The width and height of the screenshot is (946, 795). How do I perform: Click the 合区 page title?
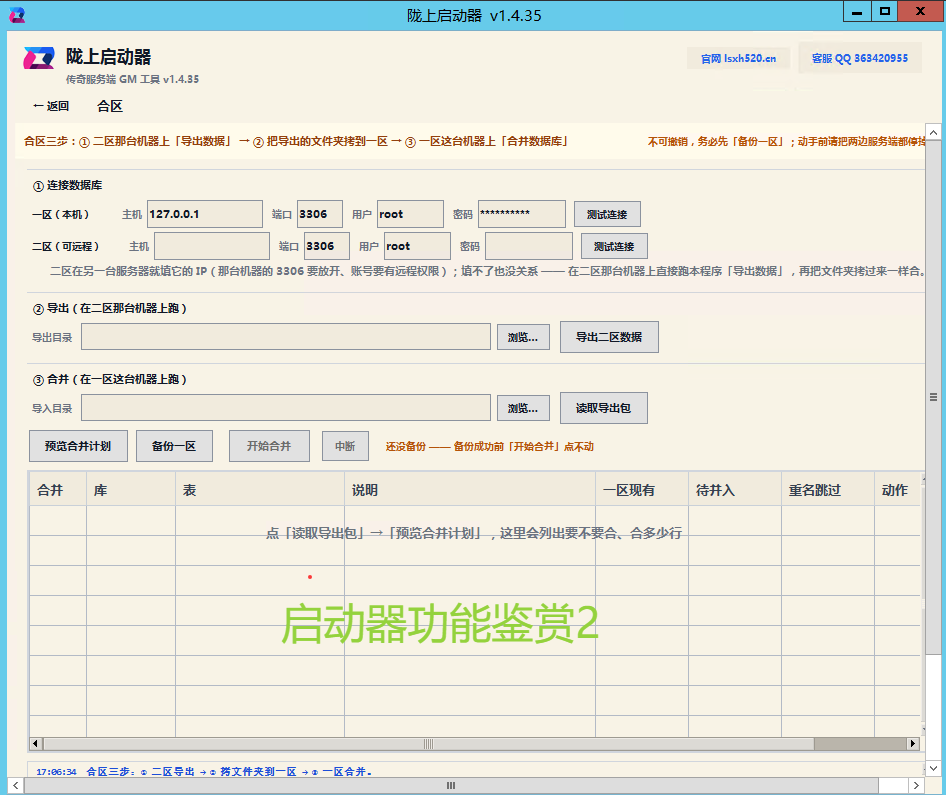(110, 106)
